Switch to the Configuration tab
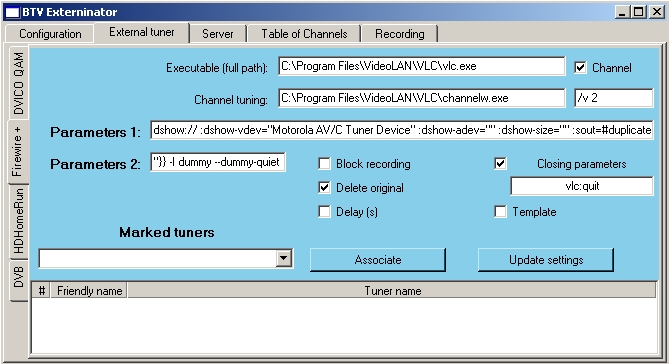669x364 pixels. [x=50, y=34]
